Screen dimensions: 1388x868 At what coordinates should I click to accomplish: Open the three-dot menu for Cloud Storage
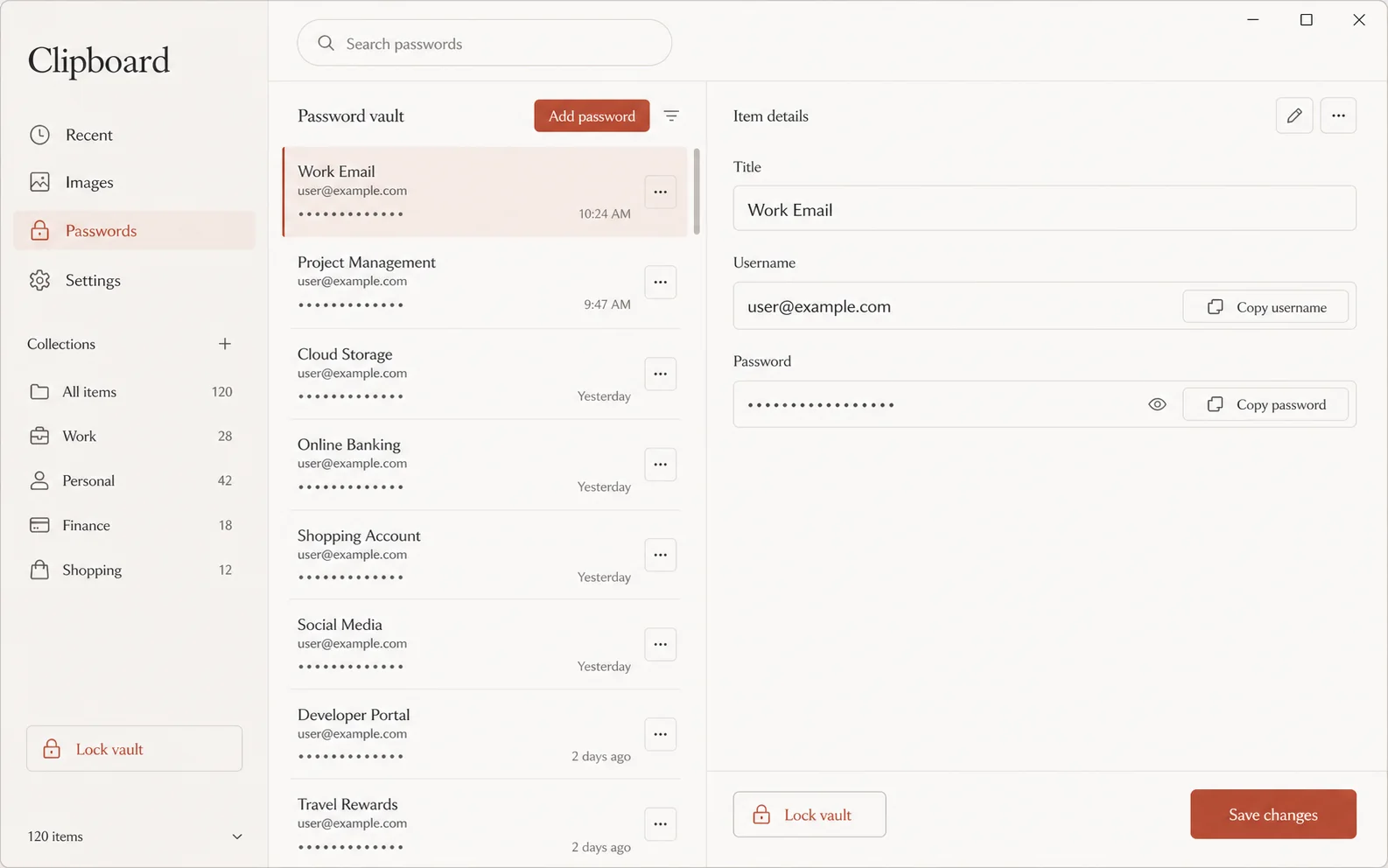[661, 374]
